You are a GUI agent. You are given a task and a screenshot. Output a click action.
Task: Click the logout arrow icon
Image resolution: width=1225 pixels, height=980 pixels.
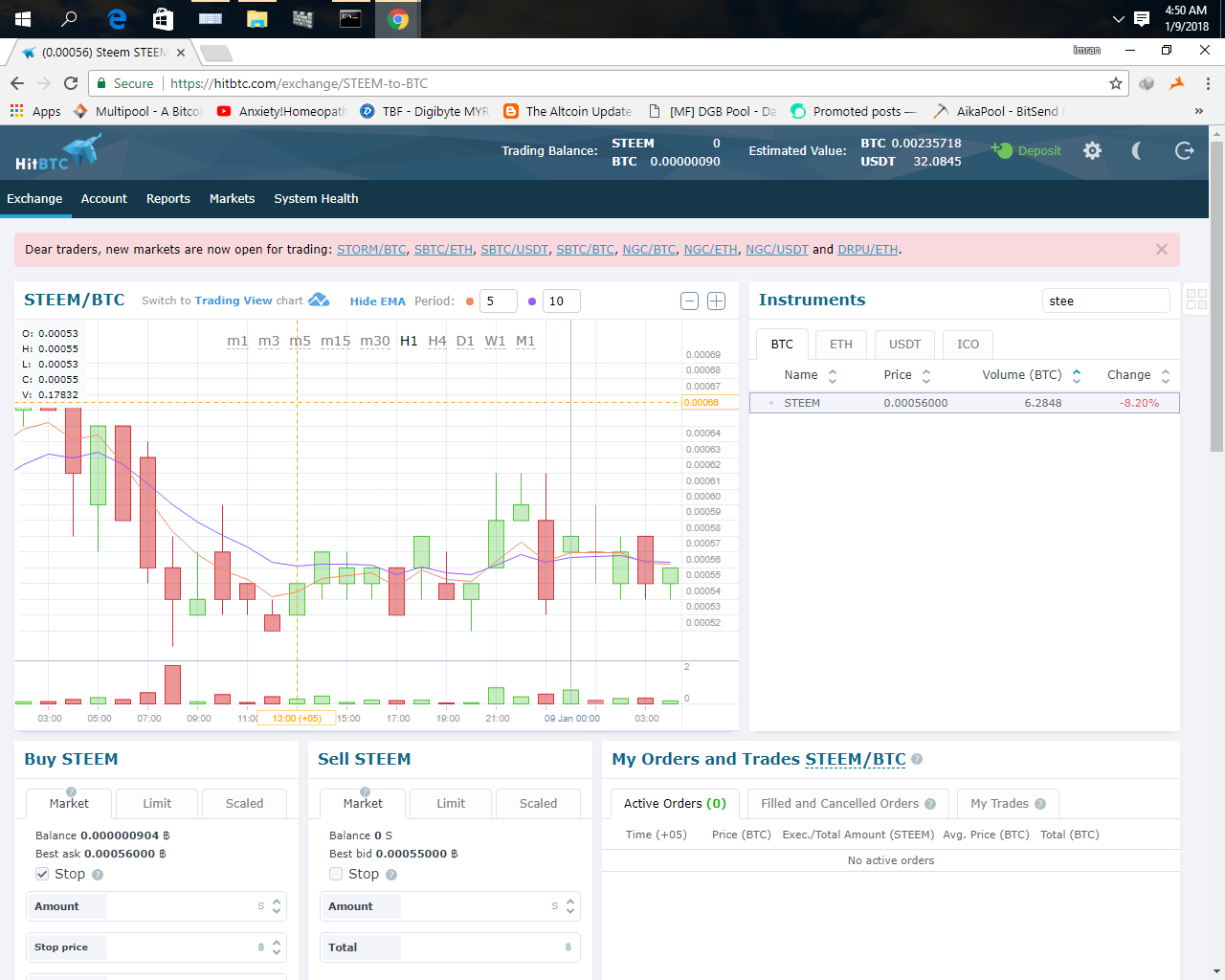click(x=1184, y=150)
